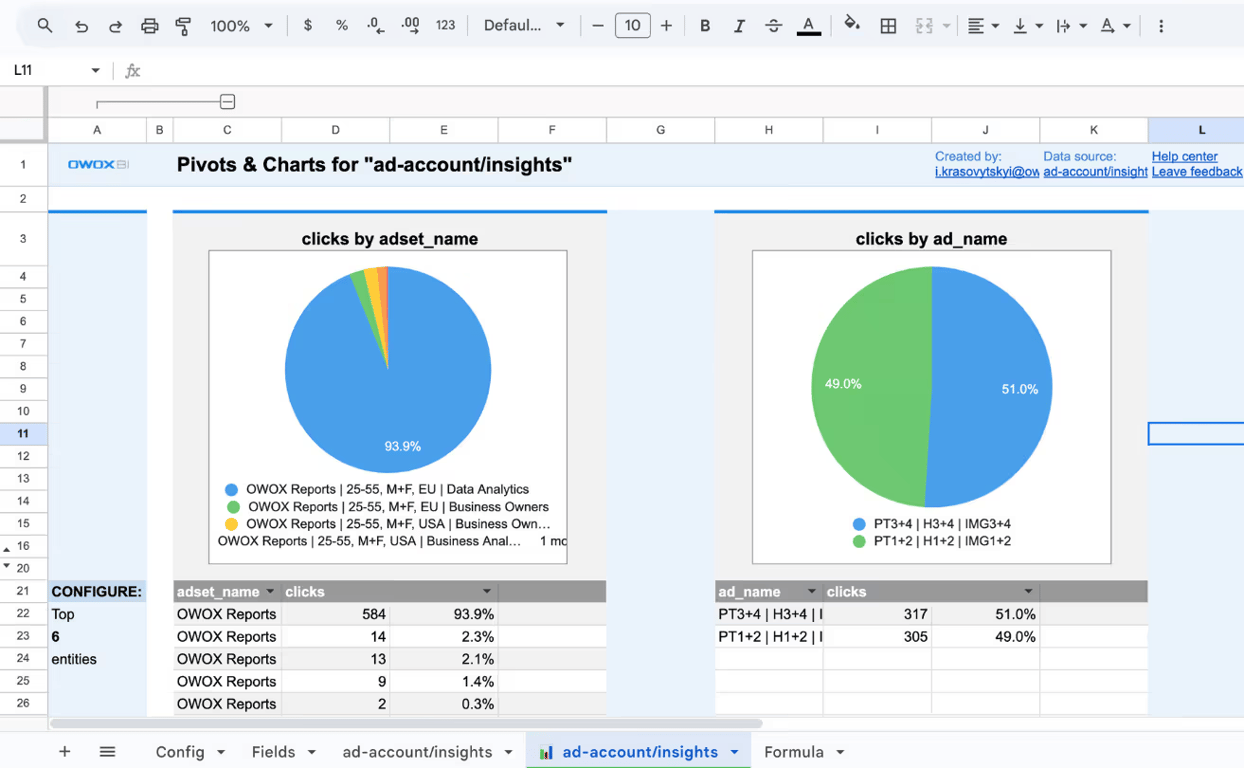Select the clicks by ad_name pie chart
The width and height of the screenshot is (1244, 768).
(x=932, y=408)
